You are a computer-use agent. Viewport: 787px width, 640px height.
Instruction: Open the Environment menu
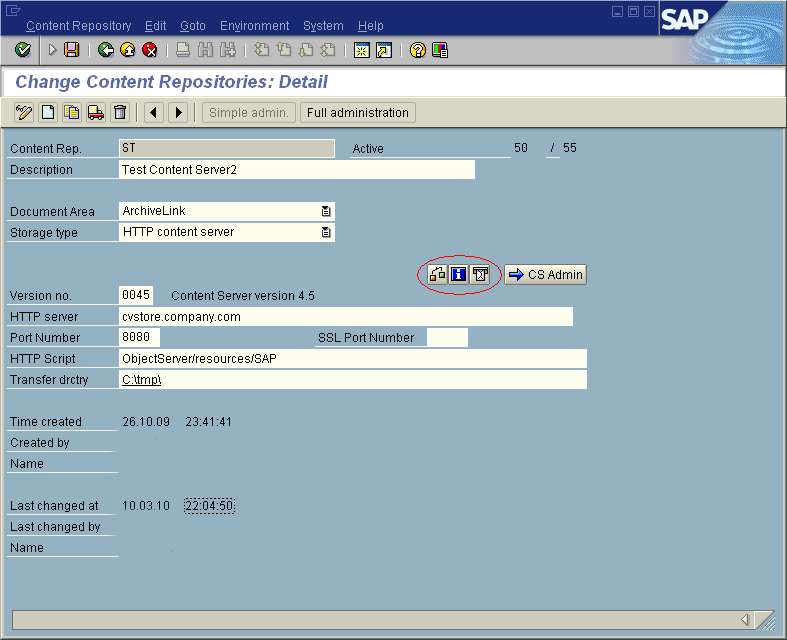[x=254, y=26]
